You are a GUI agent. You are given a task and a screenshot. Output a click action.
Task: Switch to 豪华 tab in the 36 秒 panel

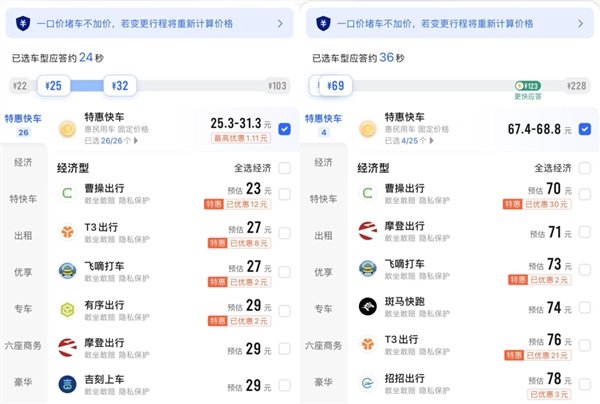click(x=323, y=382)
